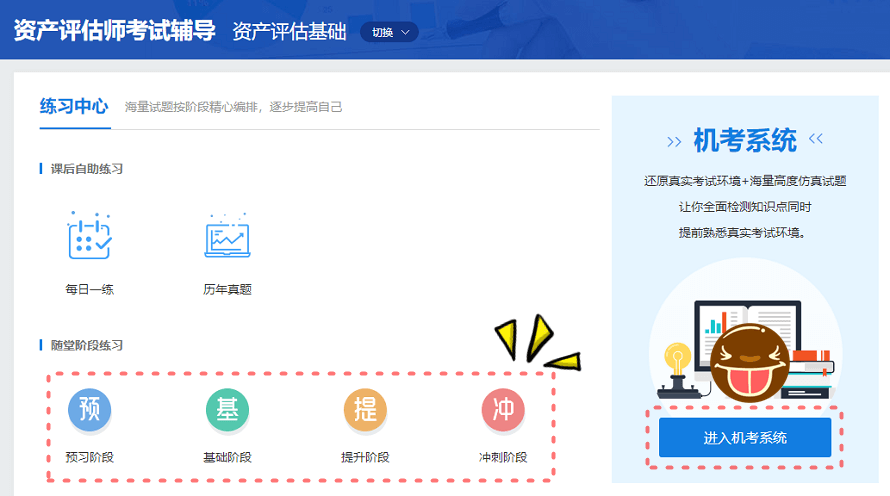Select the red 冲 circle icon
Screen dimensions: 890x496
(503, 410)
